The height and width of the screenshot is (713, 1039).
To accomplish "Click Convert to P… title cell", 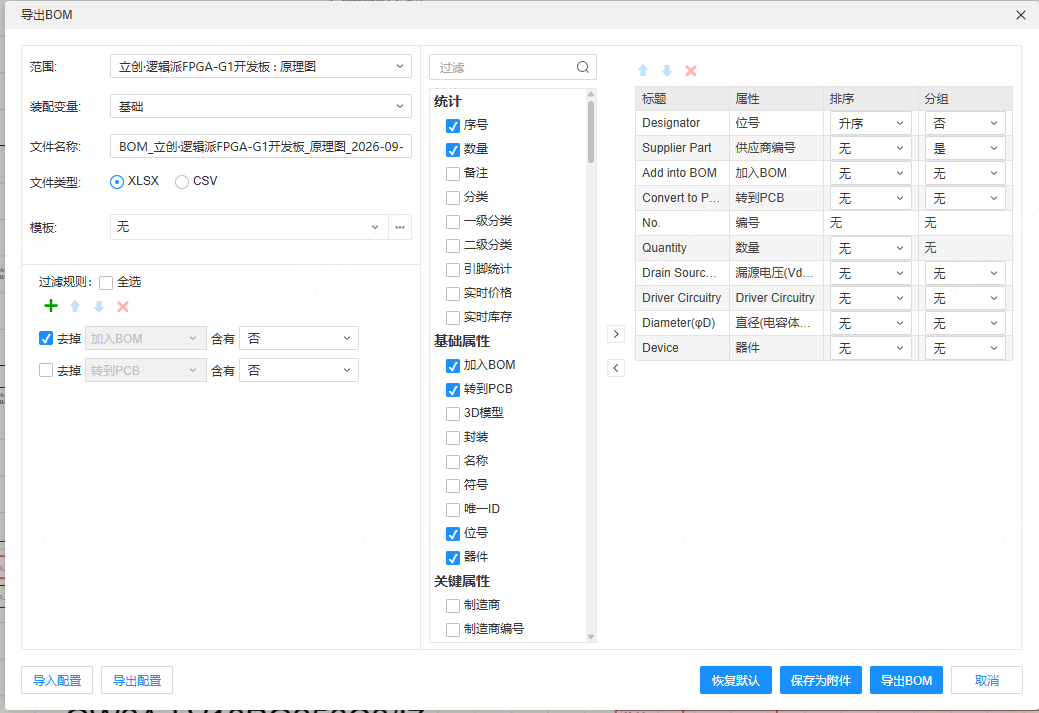I will 681,197.
